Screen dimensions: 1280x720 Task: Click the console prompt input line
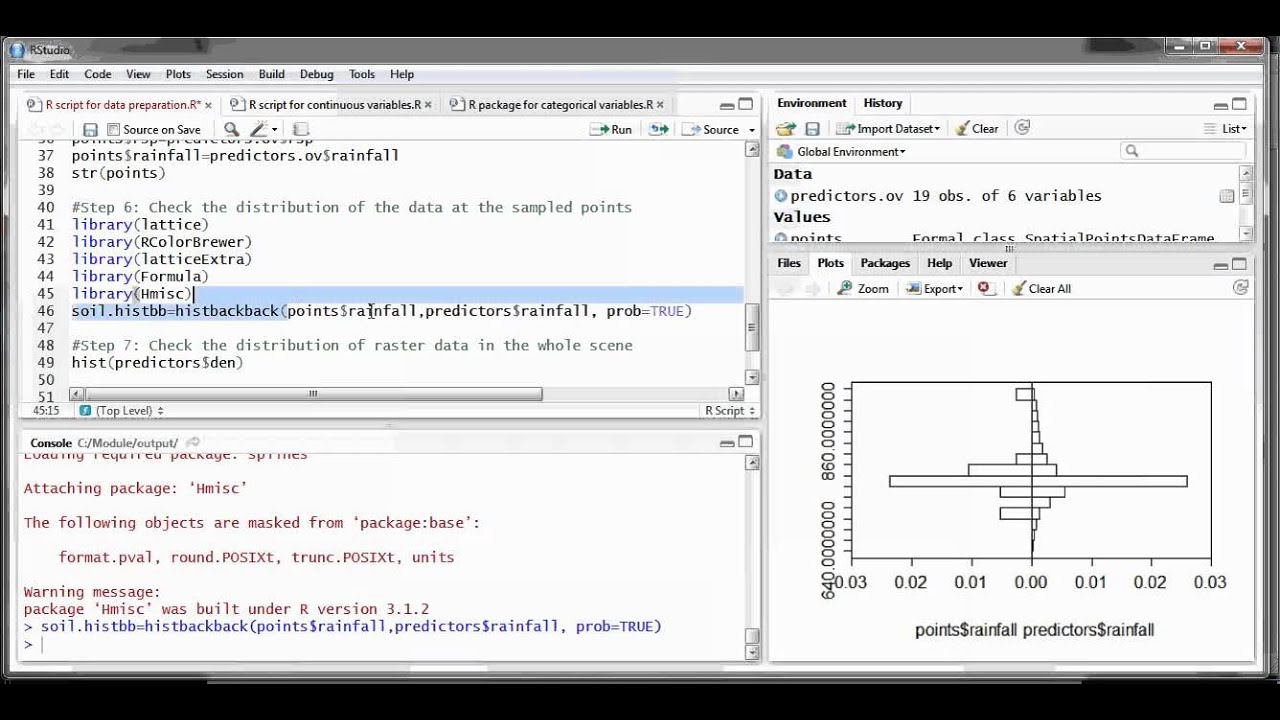[x=385, y=644]
